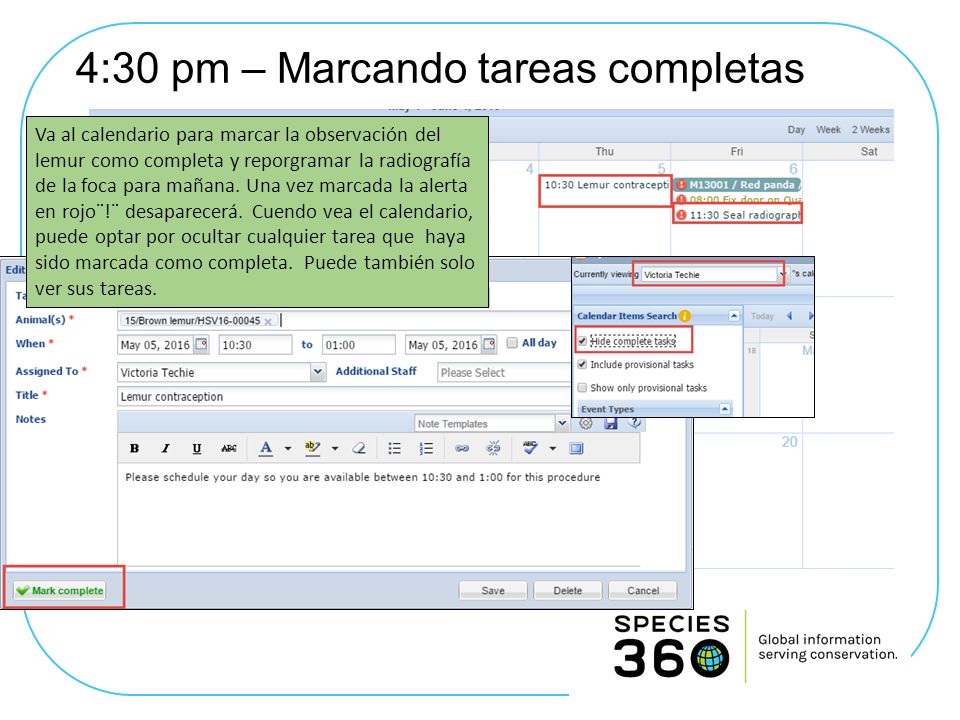Toggle strikethrough ABC formatting

229,449
